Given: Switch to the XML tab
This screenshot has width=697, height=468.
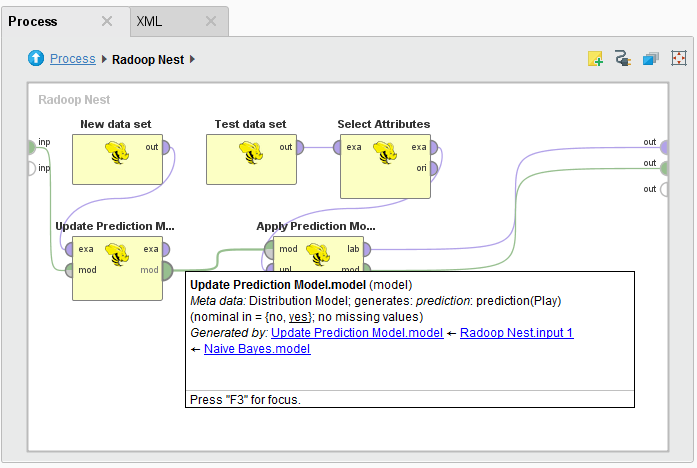Looking at the screenshot, I should (x=149, y=21).
